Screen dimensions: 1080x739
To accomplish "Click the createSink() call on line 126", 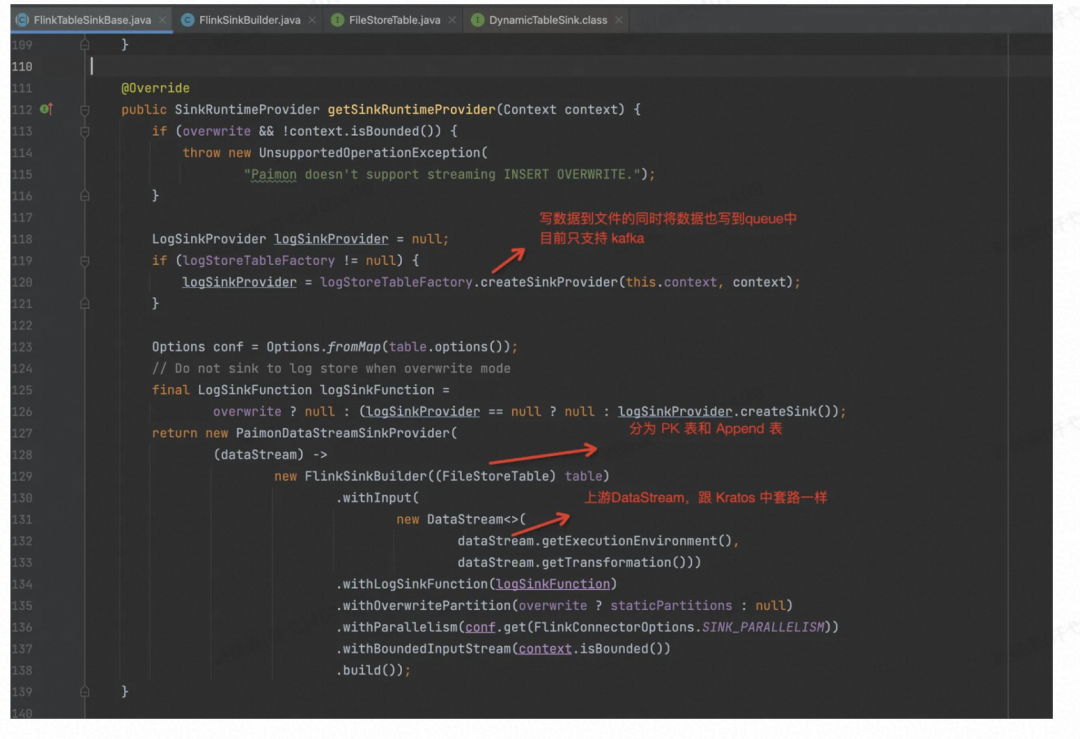I will (785, 411).
